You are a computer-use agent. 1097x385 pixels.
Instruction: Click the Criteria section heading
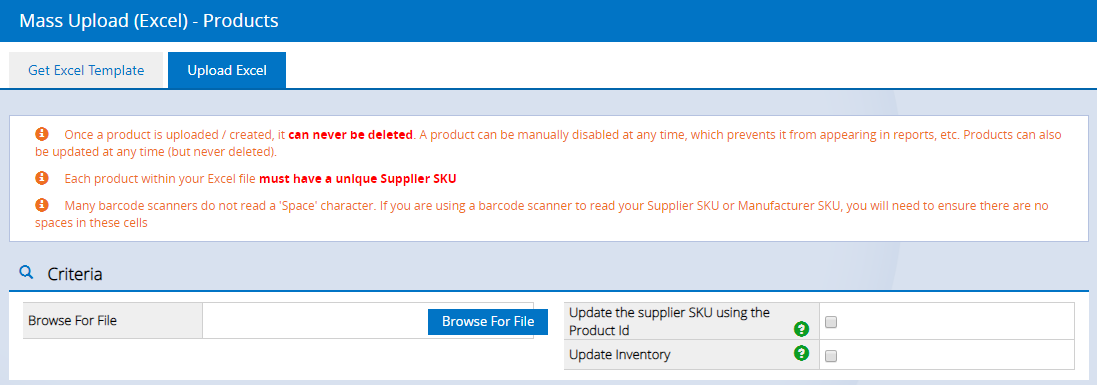(75, 274)
